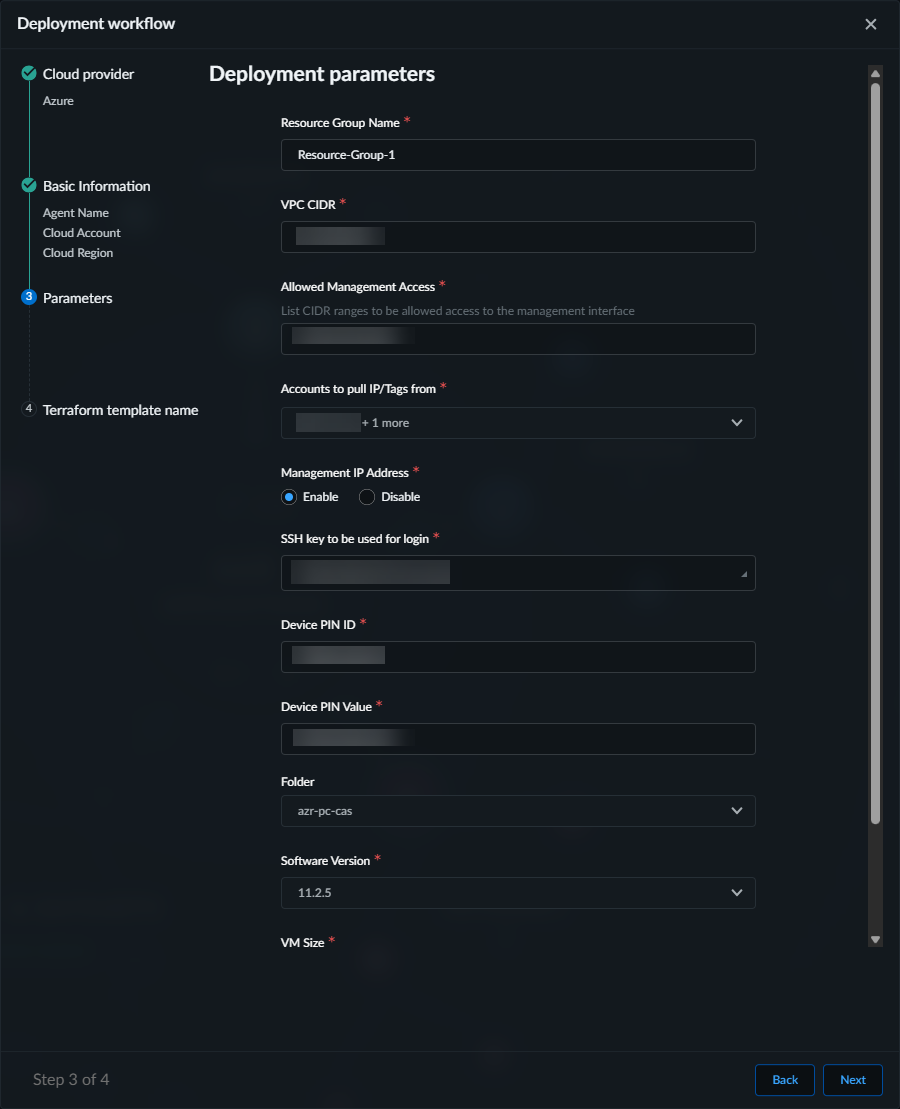Viewport: 900px width, 1109px height.
Task: Click the step 3 Parameters number icon
Action: coord(29,297)
